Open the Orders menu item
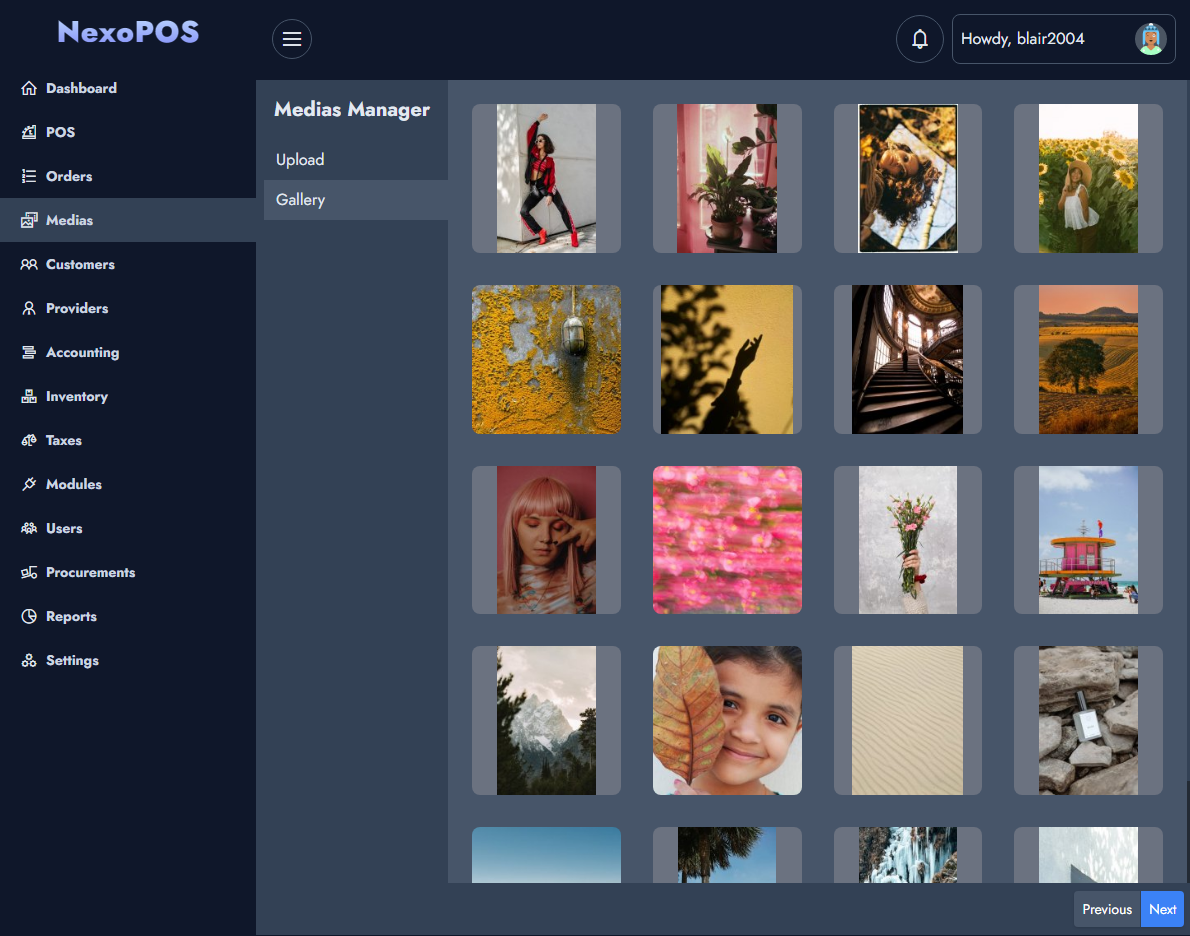The image size is (1190, 936). coord(128,176)
